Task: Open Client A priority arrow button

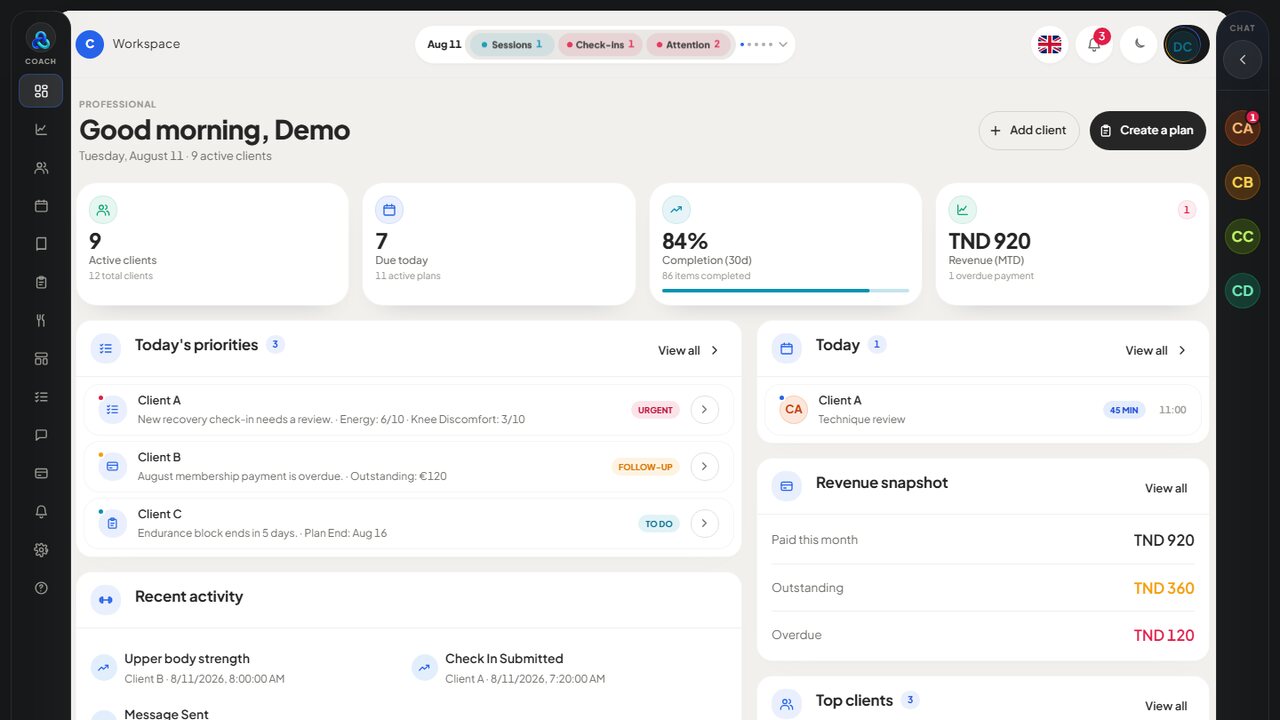Action: (x=705, y=409)
